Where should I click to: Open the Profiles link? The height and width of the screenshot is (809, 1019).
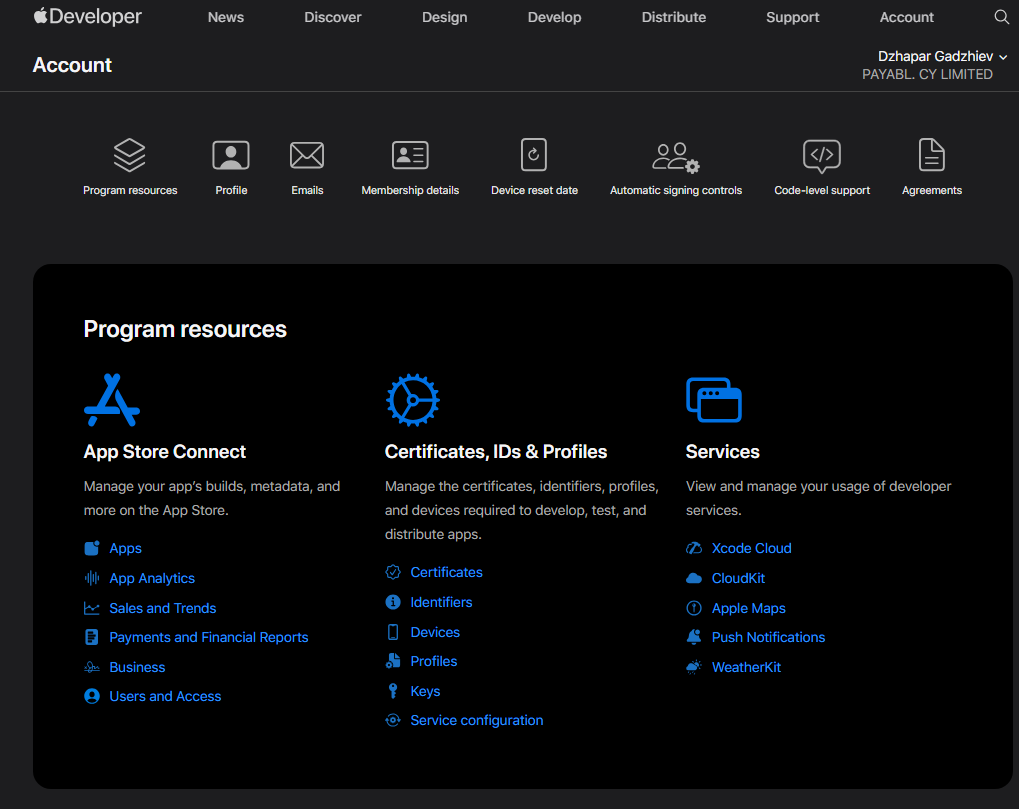pyautogui.click(x=433, y=661)
